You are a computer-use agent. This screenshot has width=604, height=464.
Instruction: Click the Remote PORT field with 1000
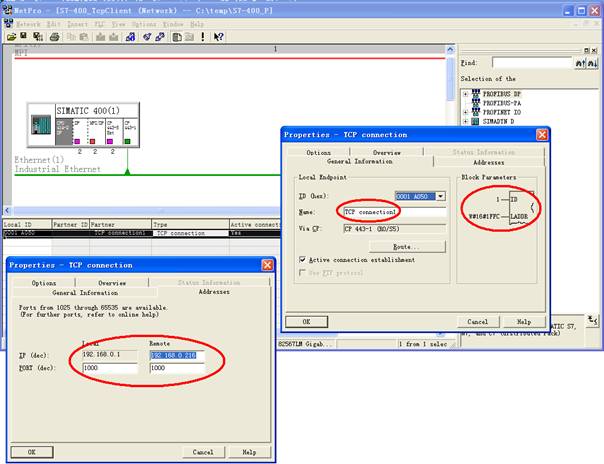click(x=177, y=368)
